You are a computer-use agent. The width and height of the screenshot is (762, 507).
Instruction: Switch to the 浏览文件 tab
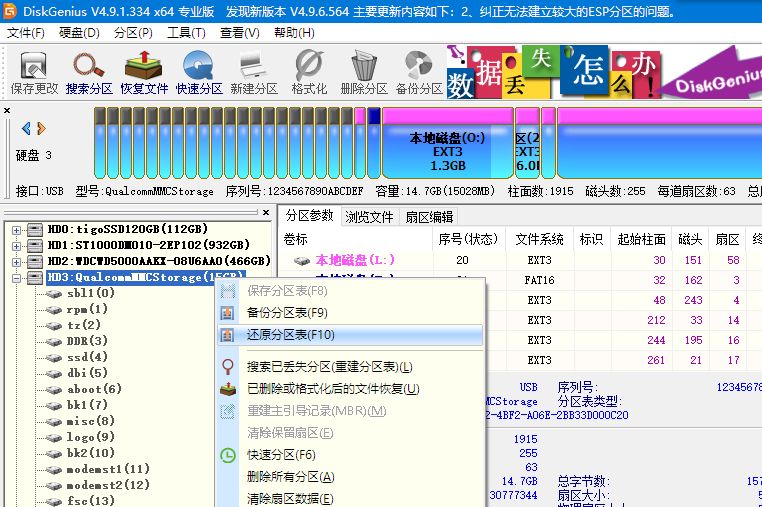[x=369, y=217]
